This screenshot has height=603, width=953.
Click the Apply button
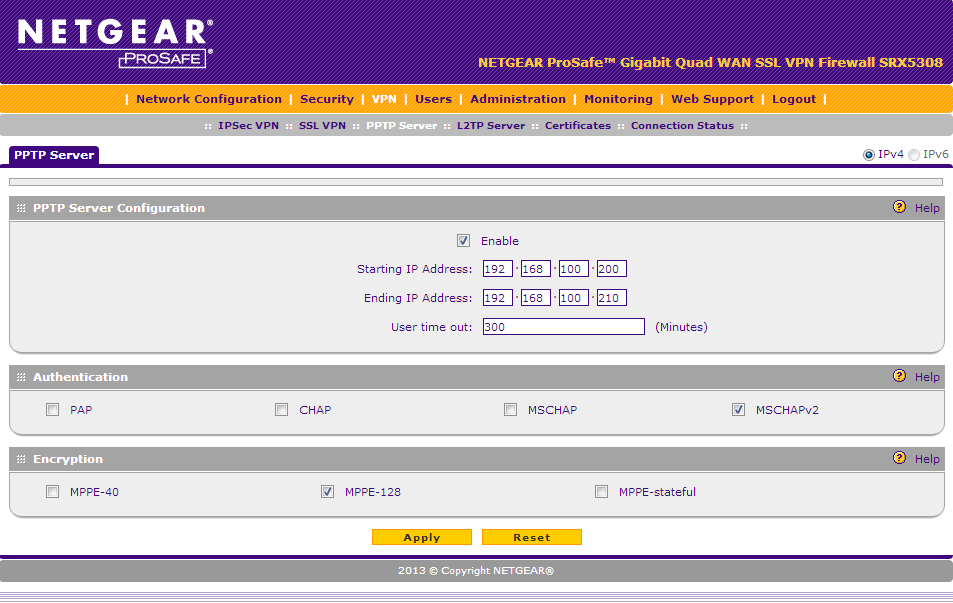click(422, 537)
